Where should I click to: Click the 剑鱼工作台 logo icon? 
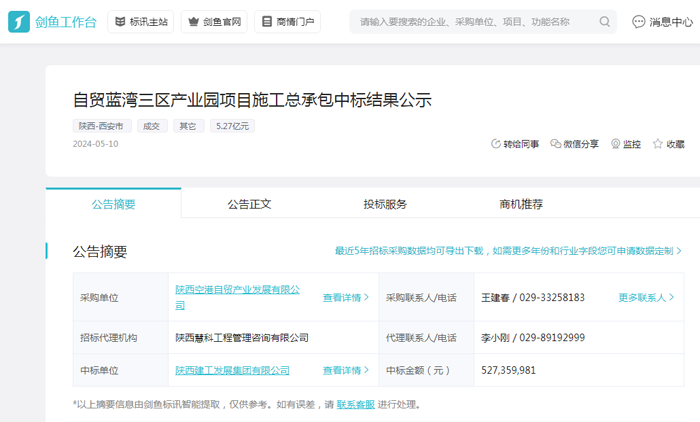(x=19, y=21)
